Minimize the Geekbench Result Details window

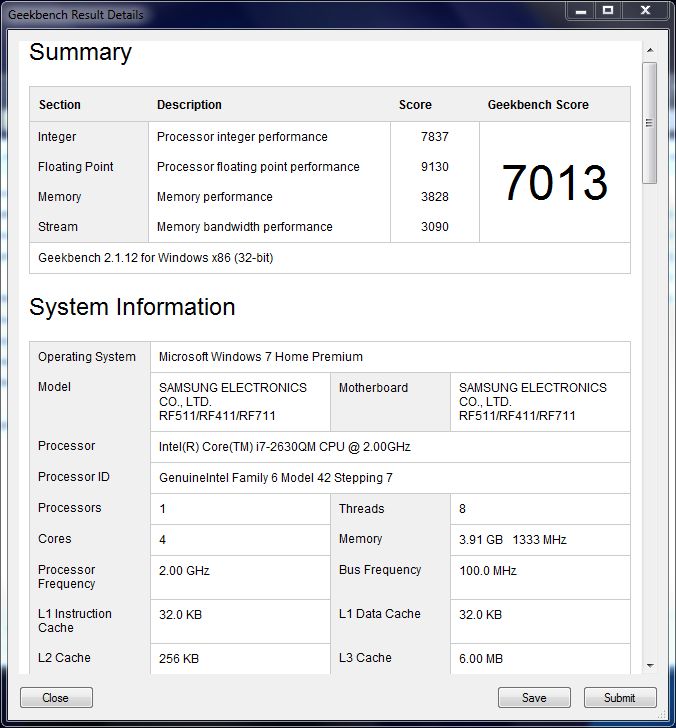581,11
